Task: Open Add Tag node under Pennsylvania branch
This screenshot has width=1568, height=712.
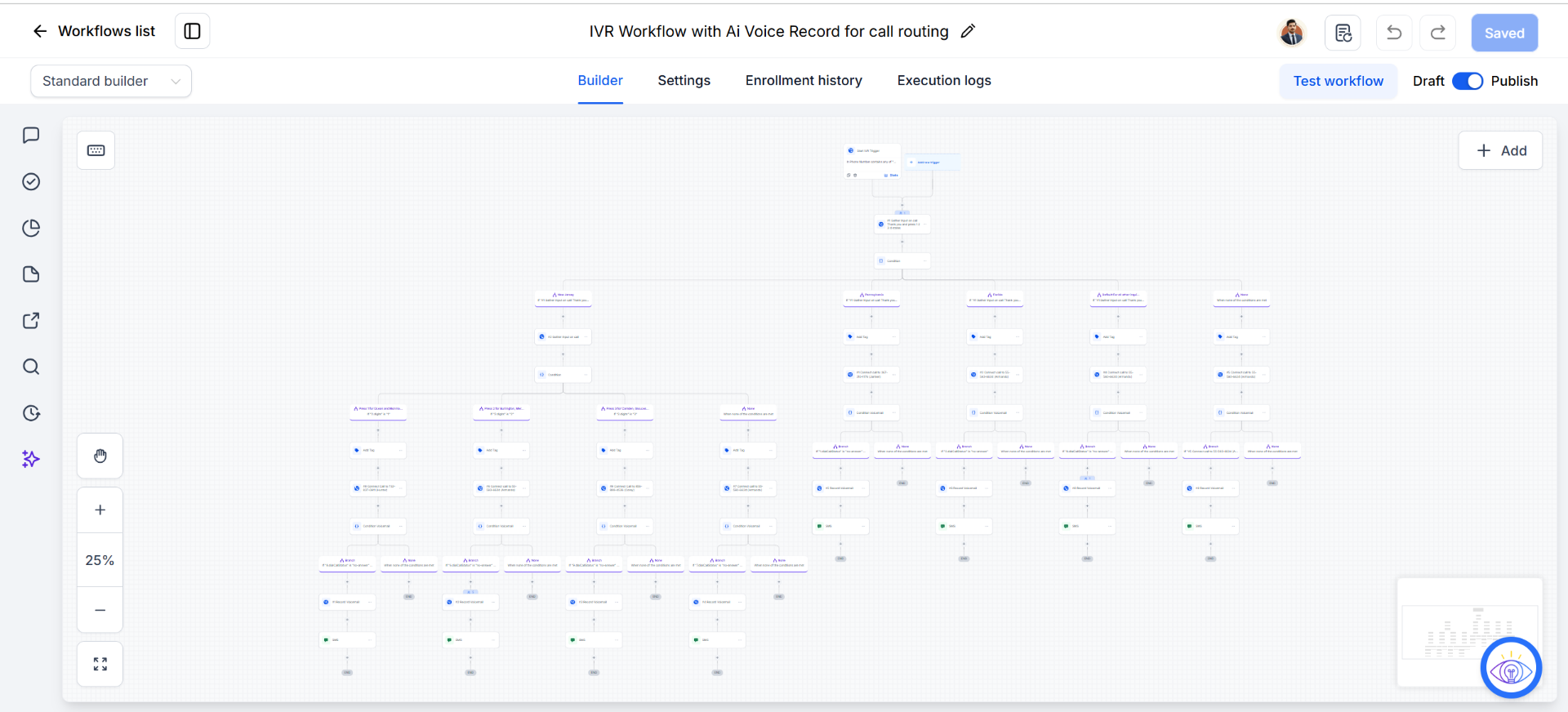Action: tap(871, 336)
